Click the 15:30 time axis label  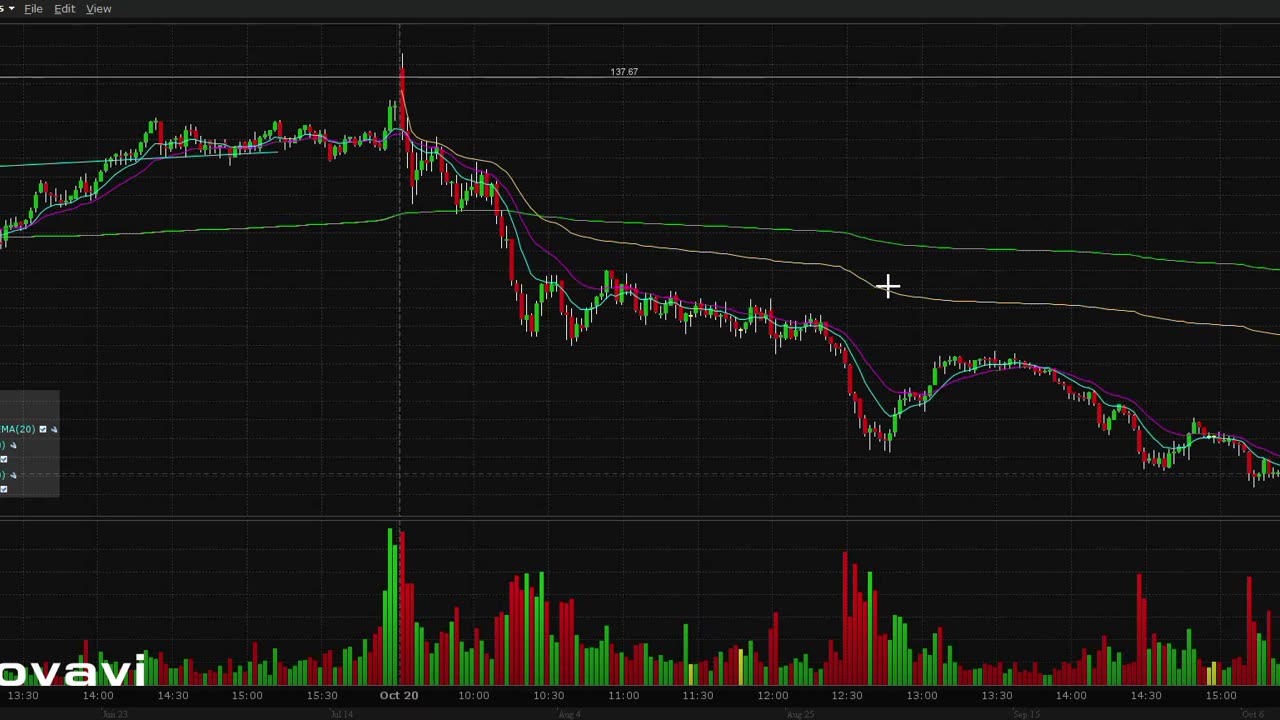click(322, 695)
